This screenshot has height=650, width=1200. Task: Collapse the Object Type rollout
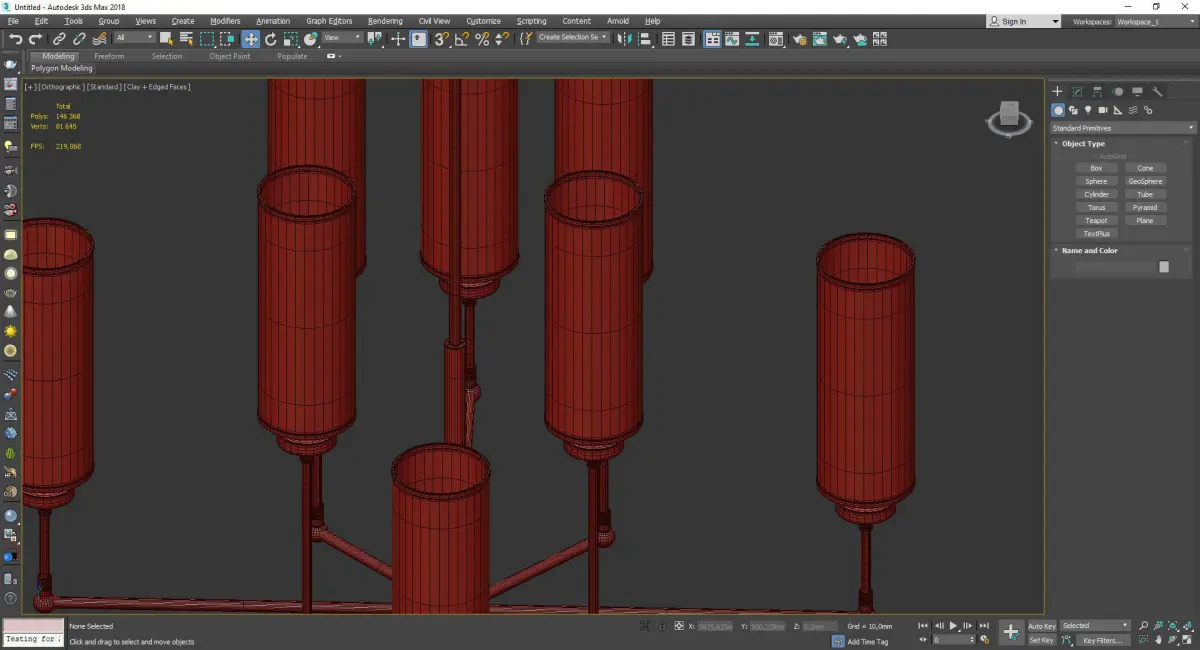coord(1083,144)
